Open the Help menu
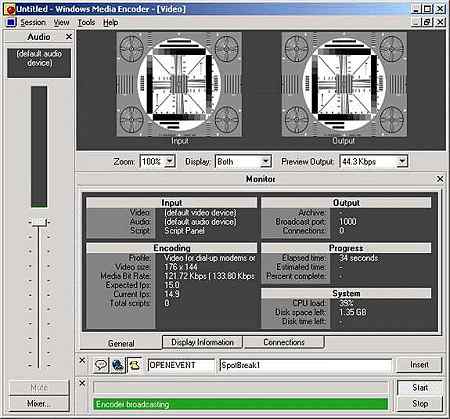 coord(111,22)
